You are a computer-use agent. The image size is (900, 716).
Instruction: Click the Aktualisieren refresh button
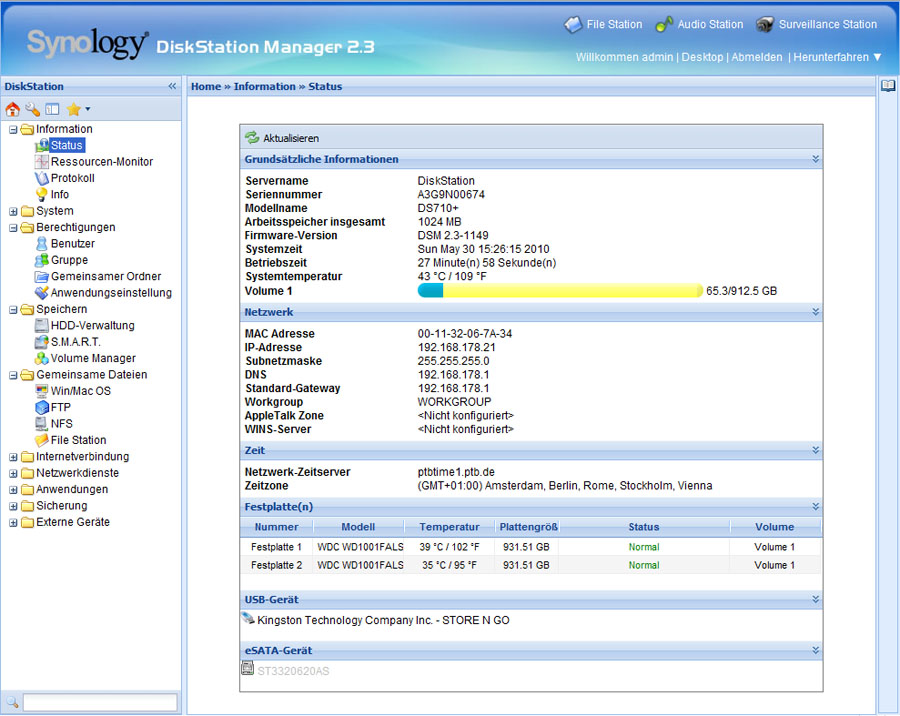[x=282, y=138]
